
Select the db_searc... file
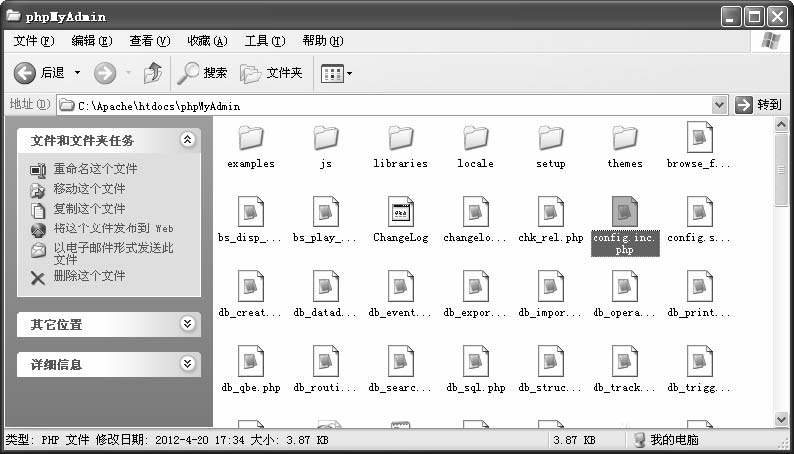point(400,369)
